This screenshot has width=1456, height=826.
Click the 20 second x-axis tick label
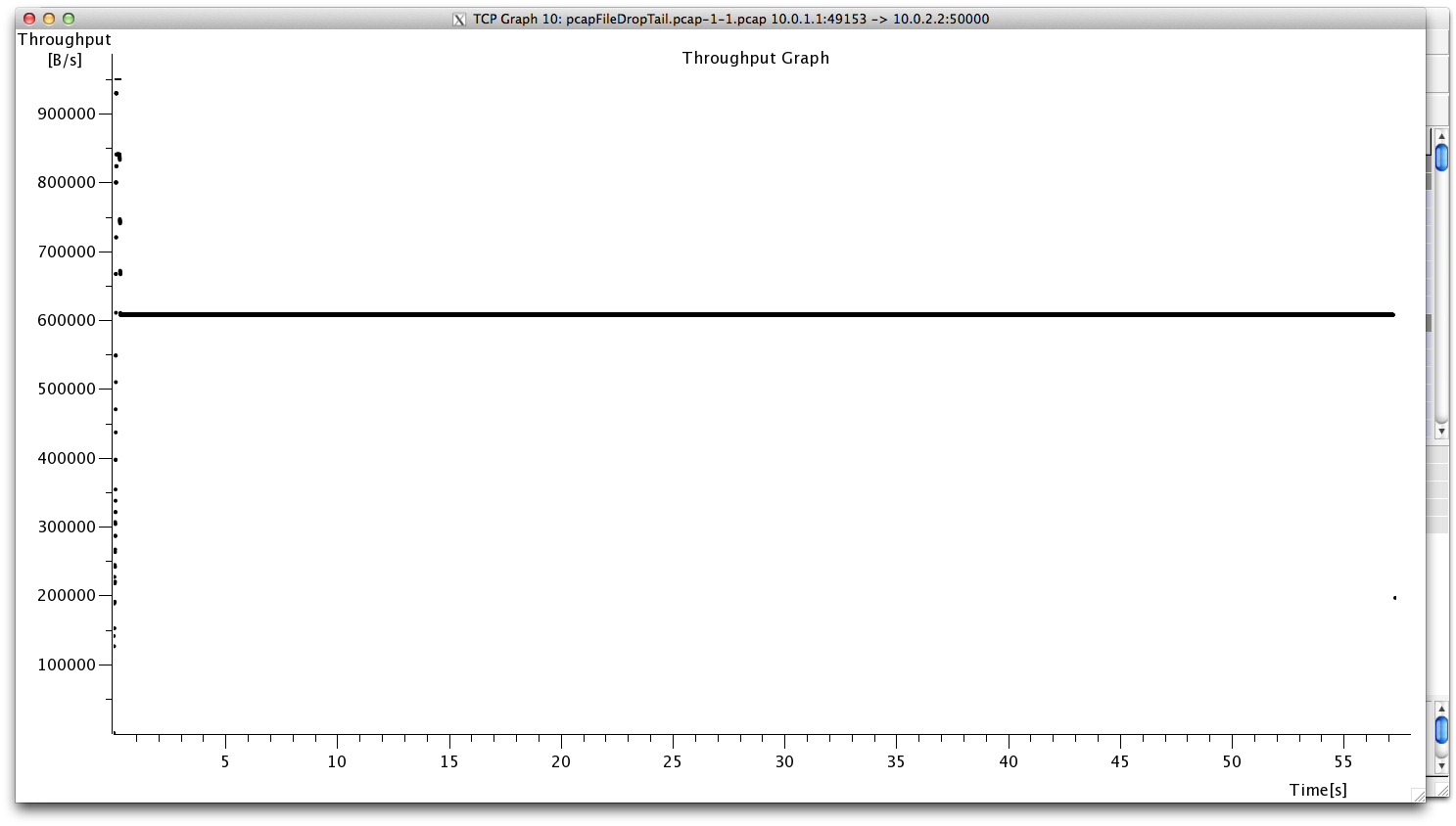[x=561, y=761]
